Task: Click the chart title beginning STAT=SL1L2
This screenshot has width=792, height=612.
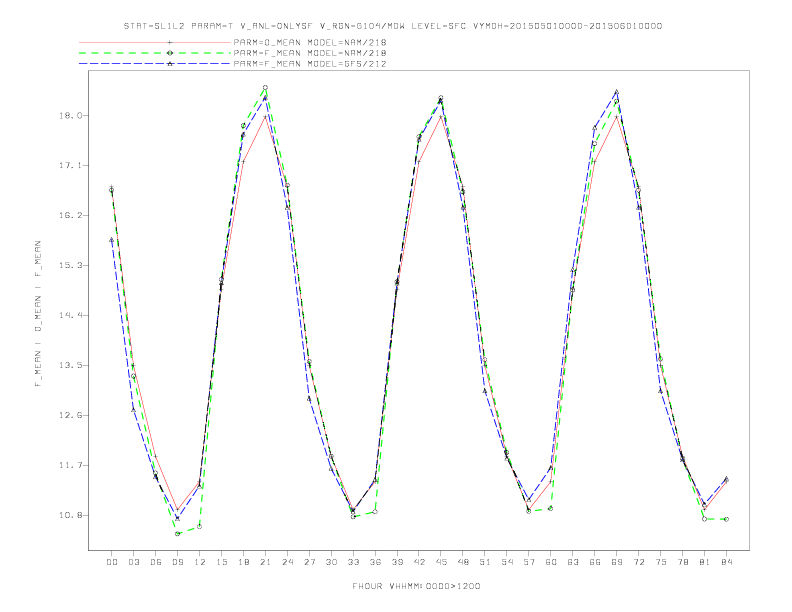Action: click(x=392, y=26)
